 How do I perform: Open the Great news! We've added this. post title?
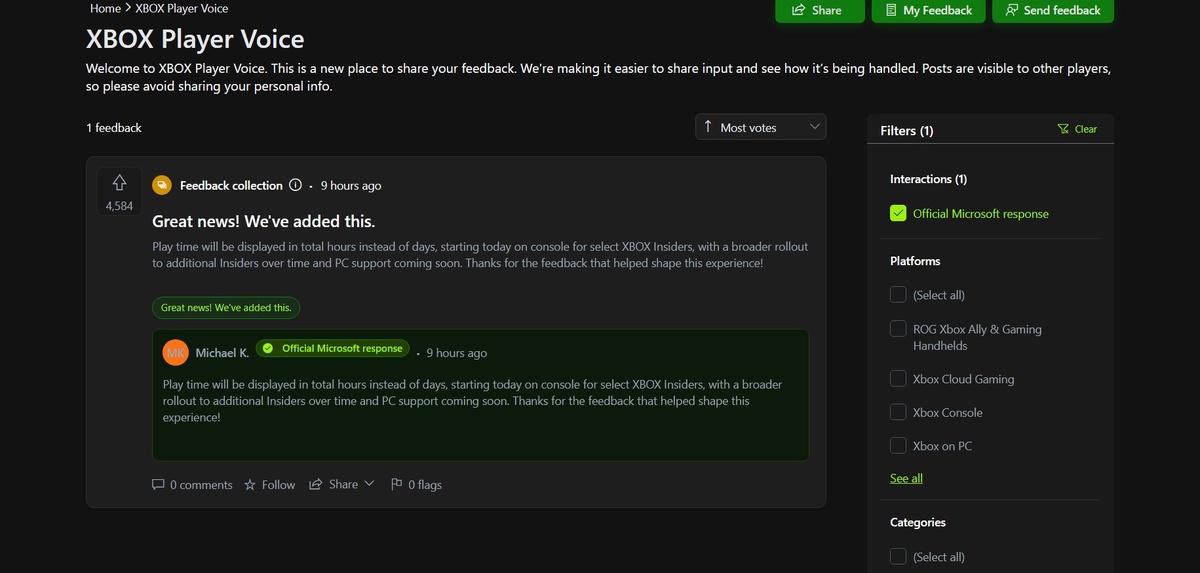click(x=263, y=221)
